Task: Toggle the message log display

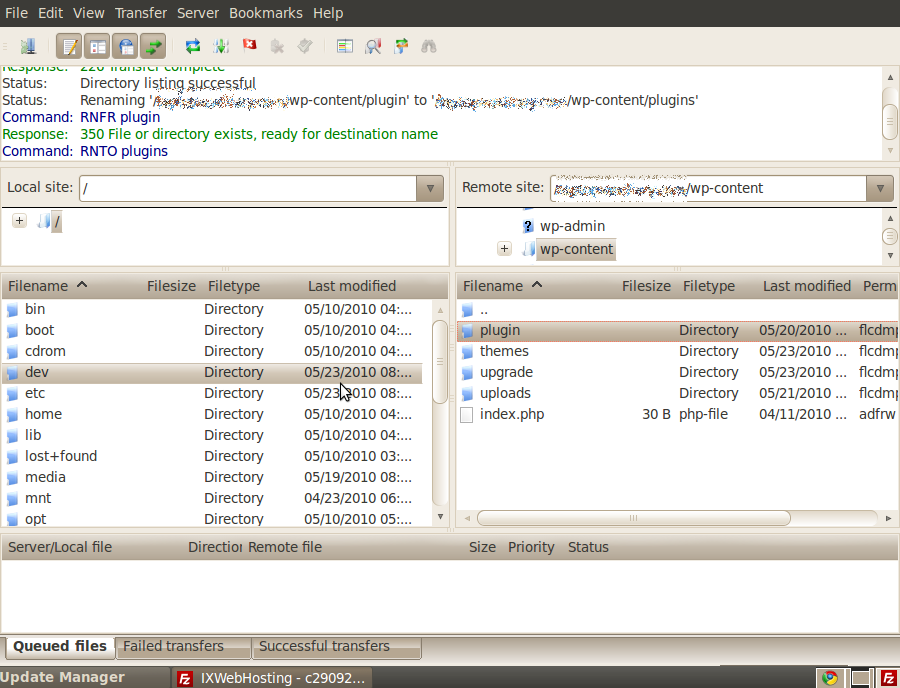Action: coord(69,46)
